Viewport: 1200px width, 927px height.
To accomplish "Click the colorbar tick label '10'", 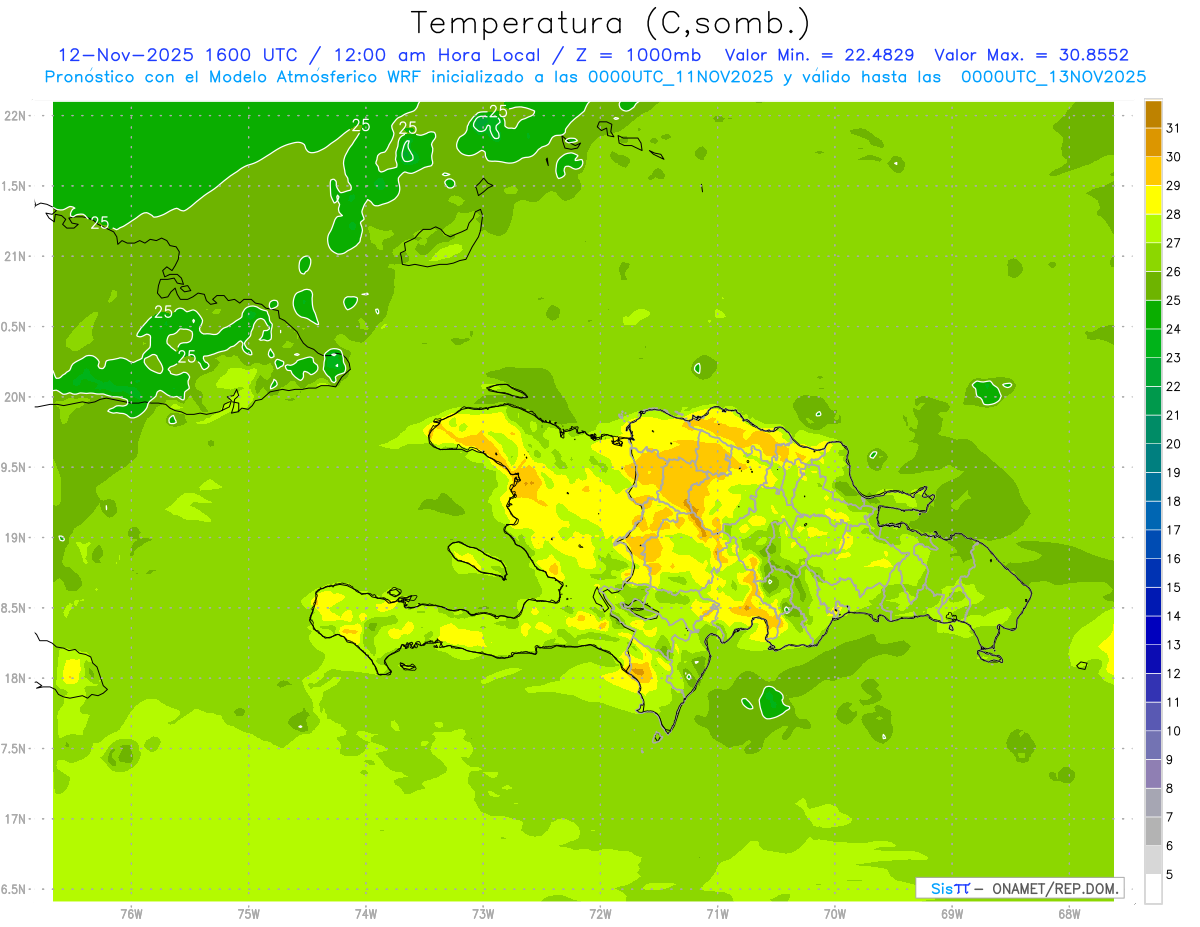I will (x=1173, y=731).
